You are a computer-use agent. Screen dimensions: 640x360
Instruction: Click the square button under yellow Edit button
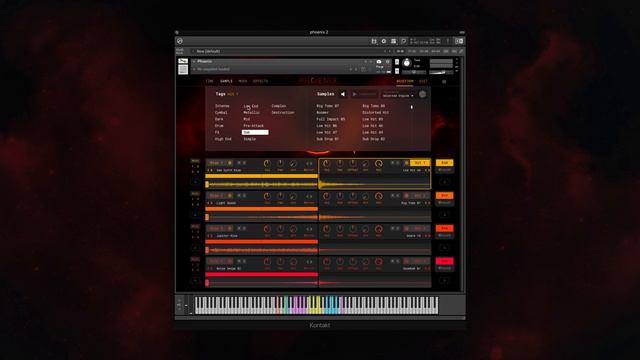click(x=444, y=182)
